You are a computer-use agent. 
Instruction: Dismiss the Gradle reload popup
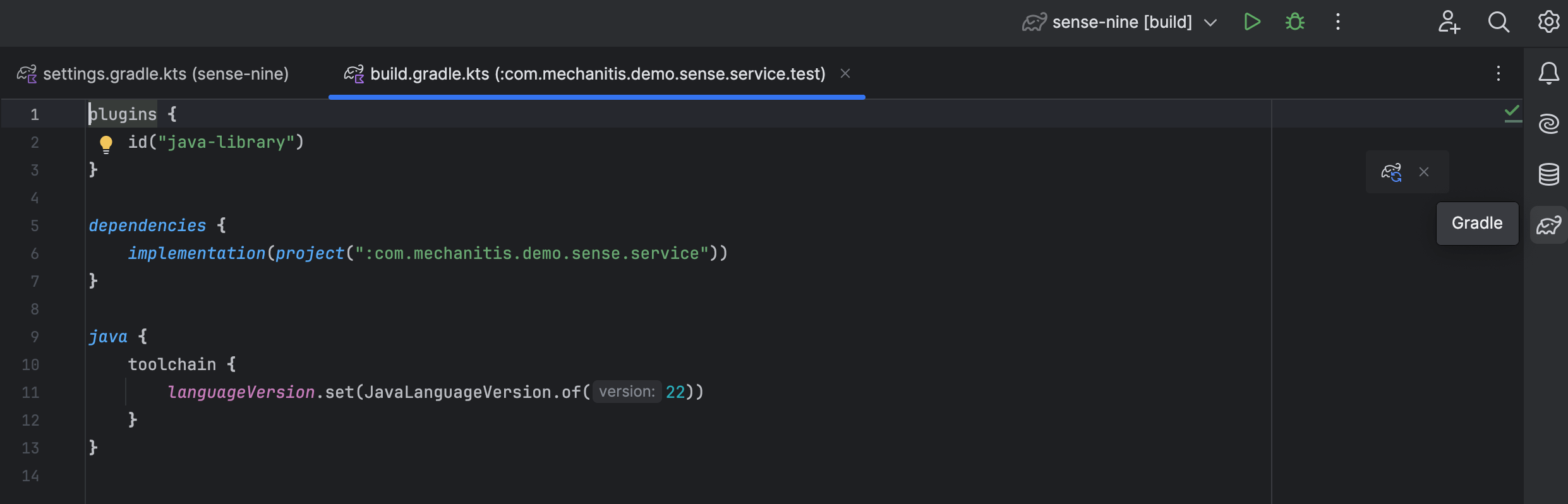pos(1424,172)
